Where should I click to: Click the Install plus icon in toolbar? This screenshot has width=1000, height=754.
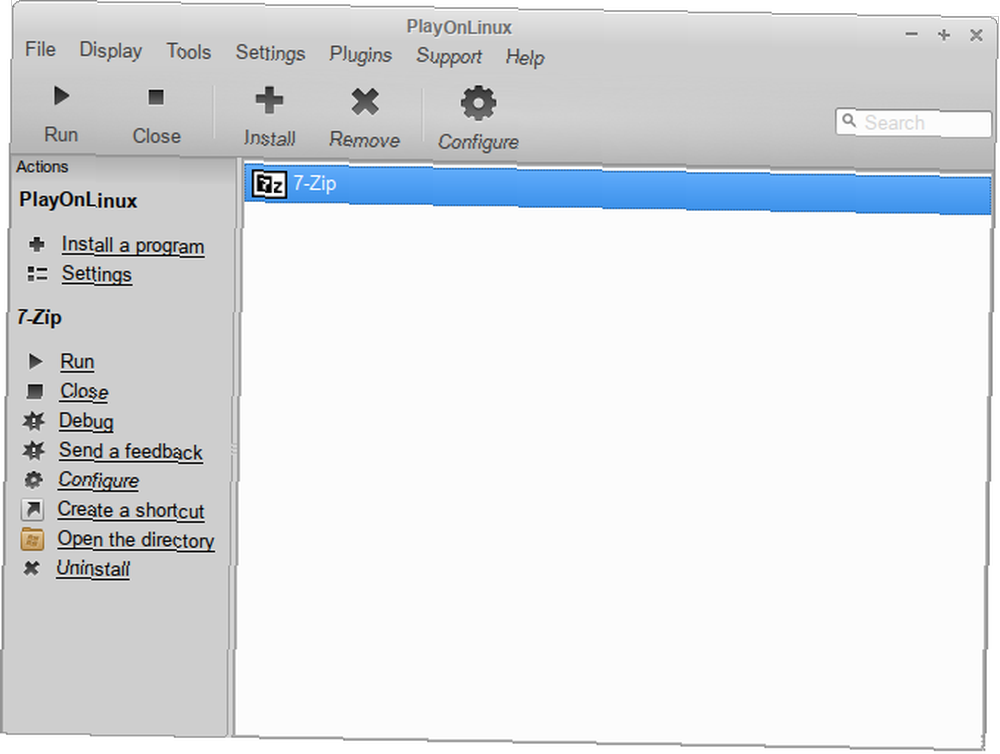point(269,100)
